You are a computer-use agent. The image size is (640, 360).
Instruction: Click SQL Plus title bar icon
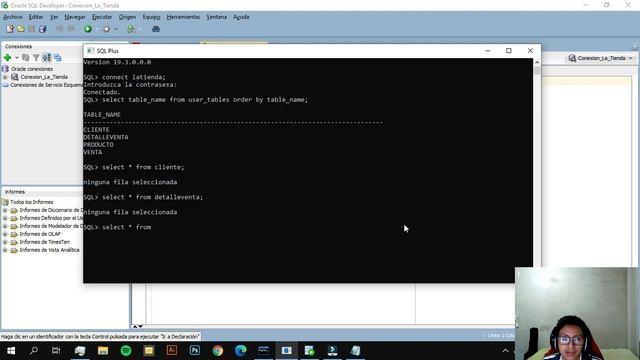[x=91, y=51]
